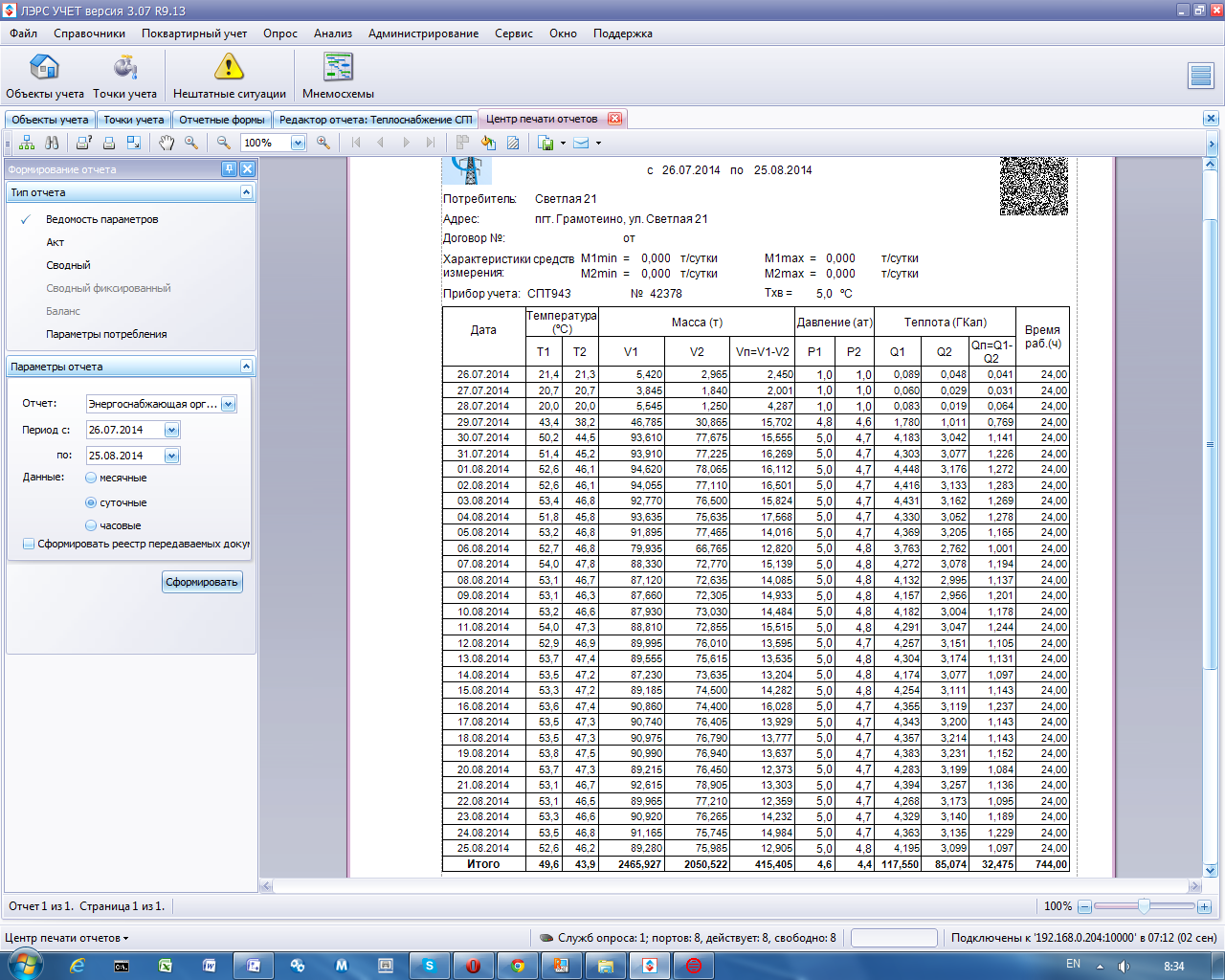Click the binoculars search icon
The width and height of the screenshot is (1225, 980).
[52, 143]
